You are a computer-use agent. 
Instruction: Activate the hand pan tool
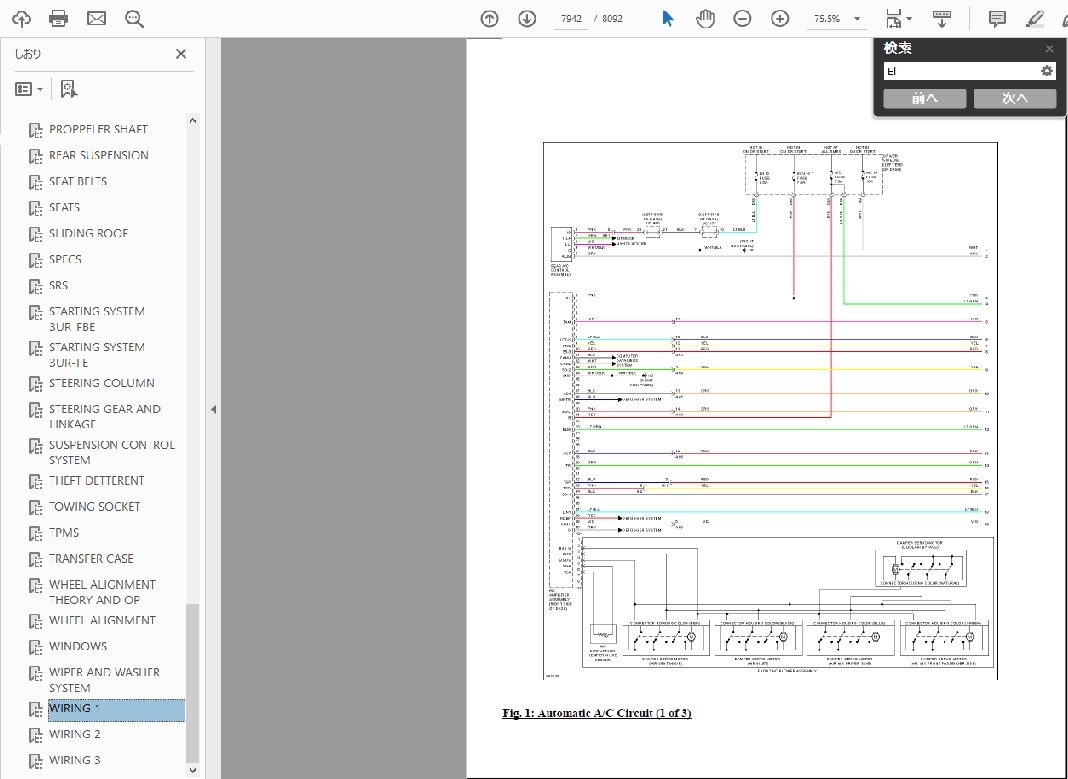point(706,19)
